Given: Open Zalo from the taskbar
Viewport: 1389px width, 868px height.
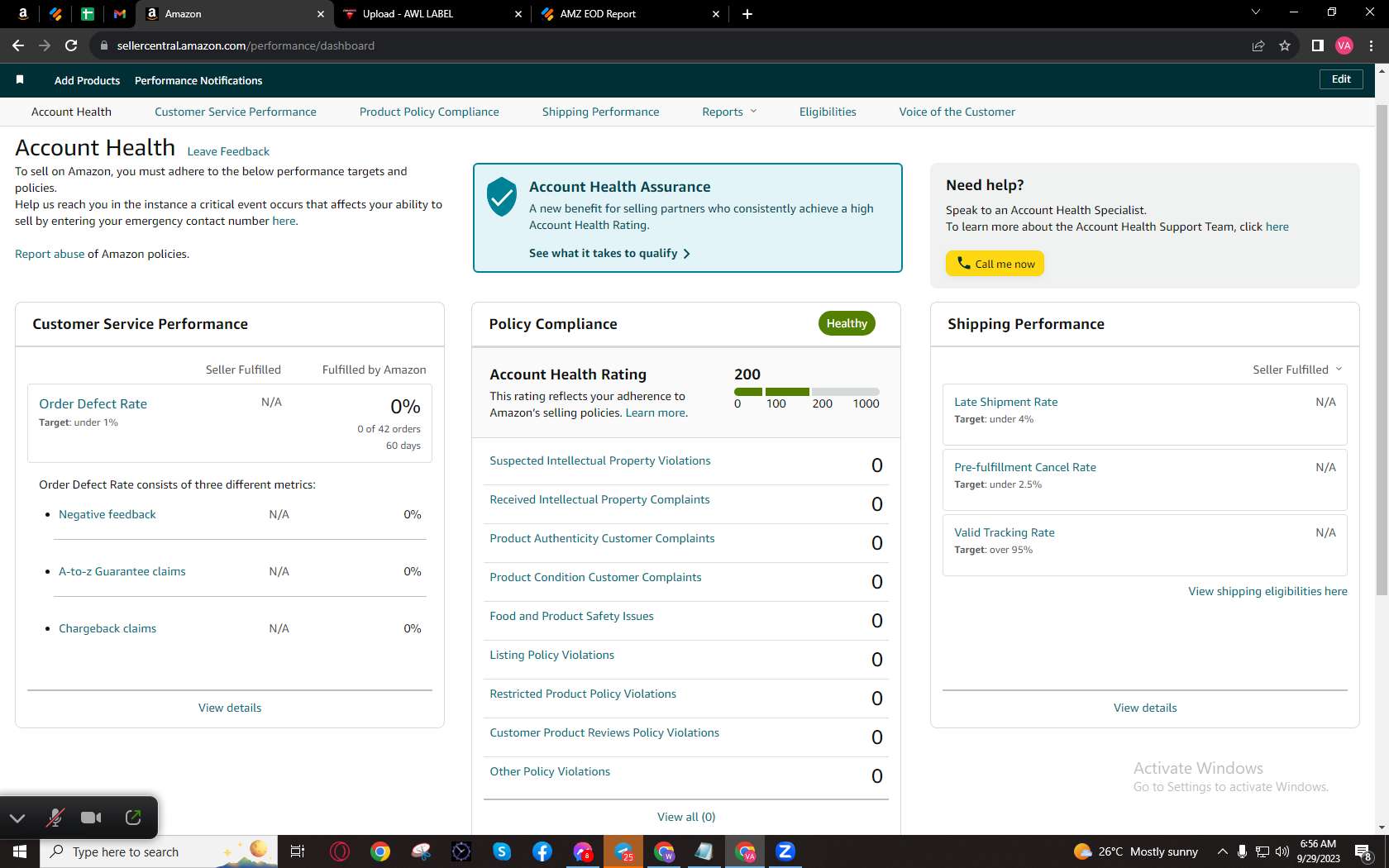Looking at the screenshot, I should coord(785,851).
